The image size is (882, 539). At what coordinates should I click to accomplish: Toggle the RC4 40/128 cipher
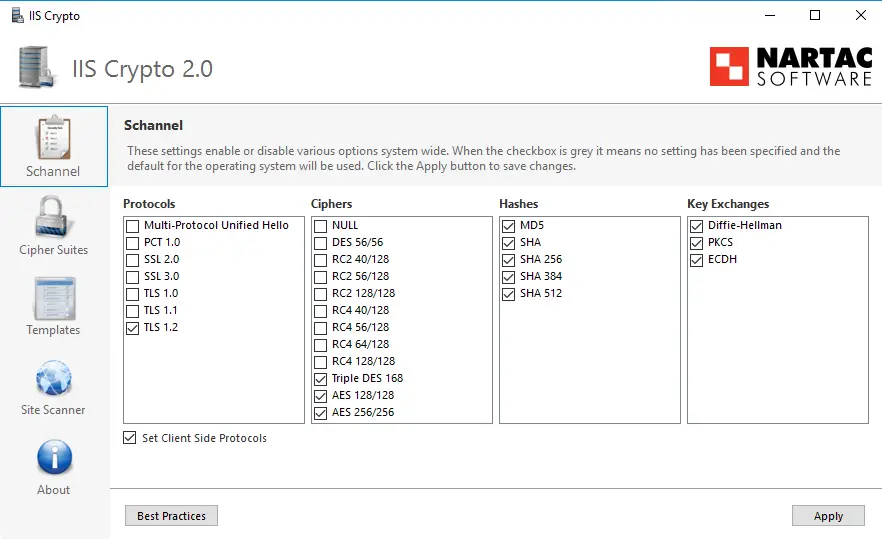coord(320,311)
